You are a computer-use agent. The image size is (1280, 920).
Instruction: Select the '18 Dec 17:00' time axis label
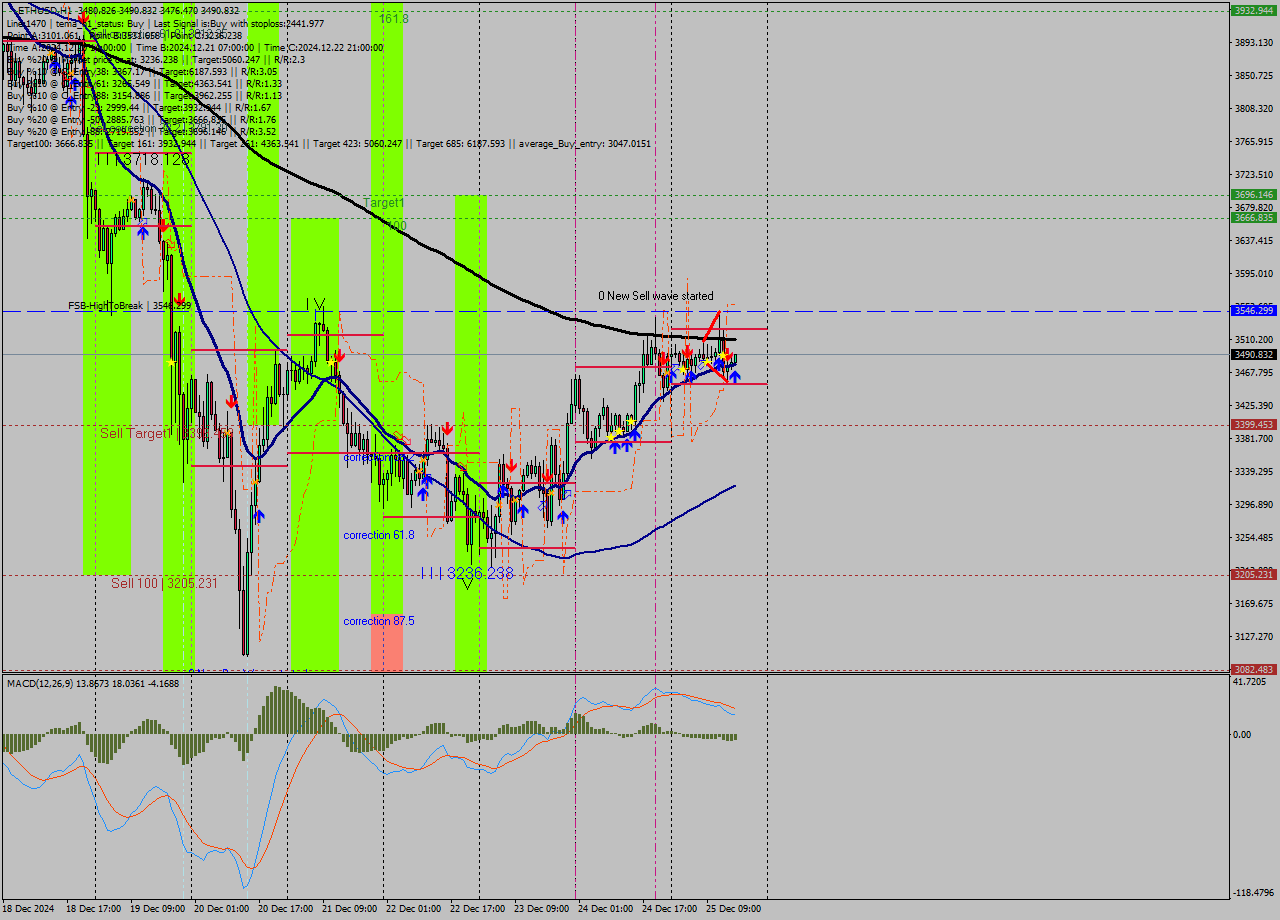coord(94,909)
